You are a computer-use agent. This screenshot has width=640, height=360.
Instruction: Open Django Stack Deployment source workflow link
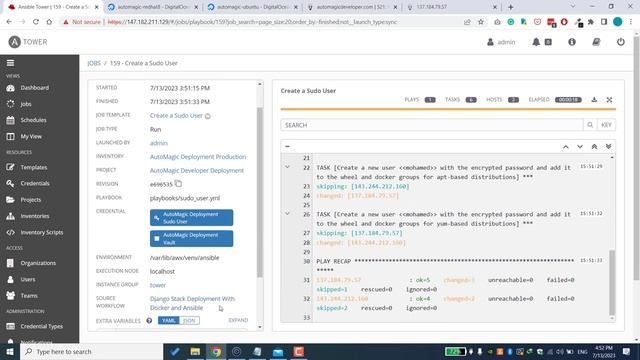pos(192,303)
